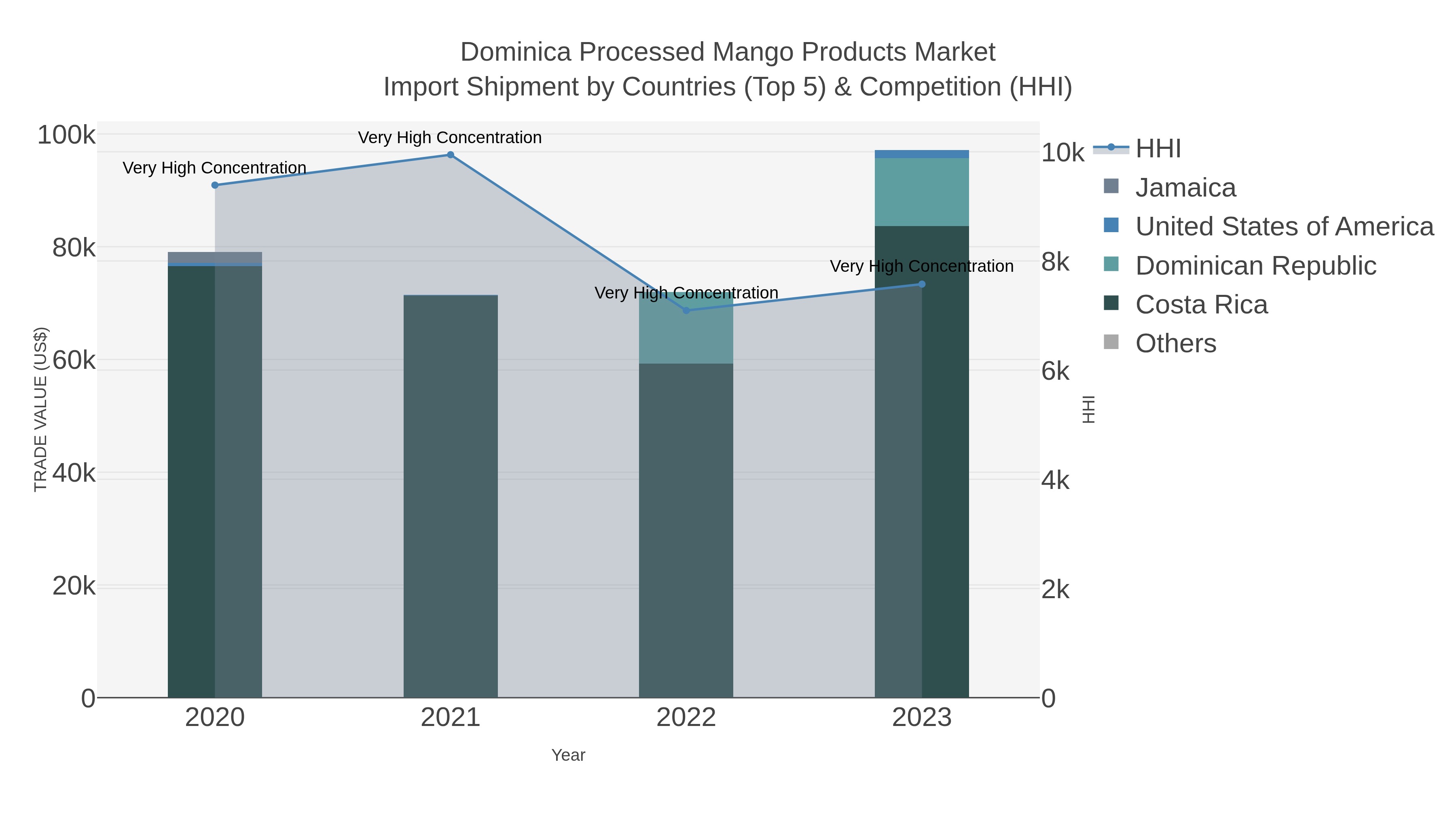
Task: Click the 8k right axis tick label
Action: pyautogui.click(x=1056, y=262)
